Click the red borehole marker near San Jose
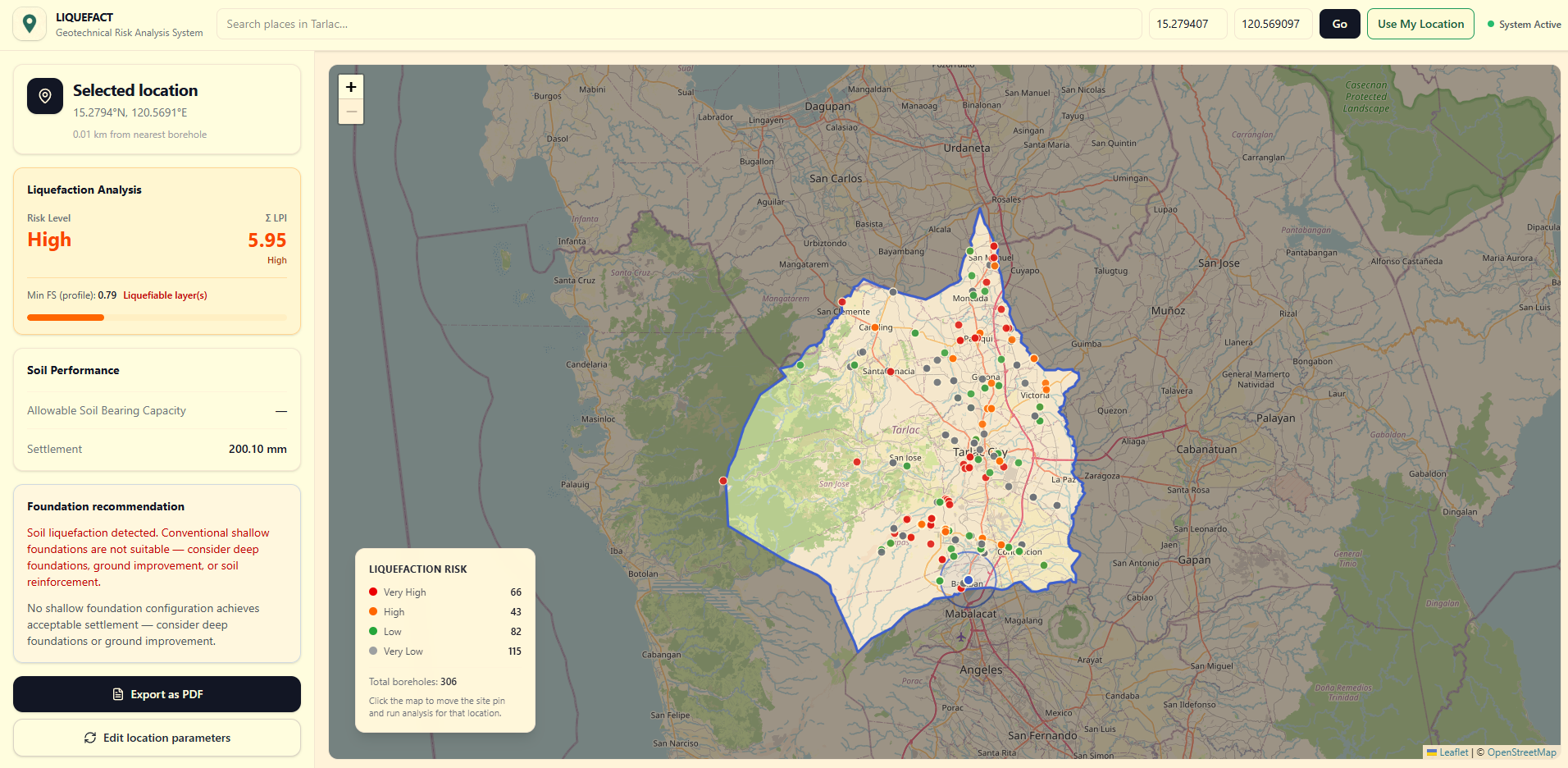This screenshot has width=1568, height=768. pyautogui.click(x=857, y=462)
